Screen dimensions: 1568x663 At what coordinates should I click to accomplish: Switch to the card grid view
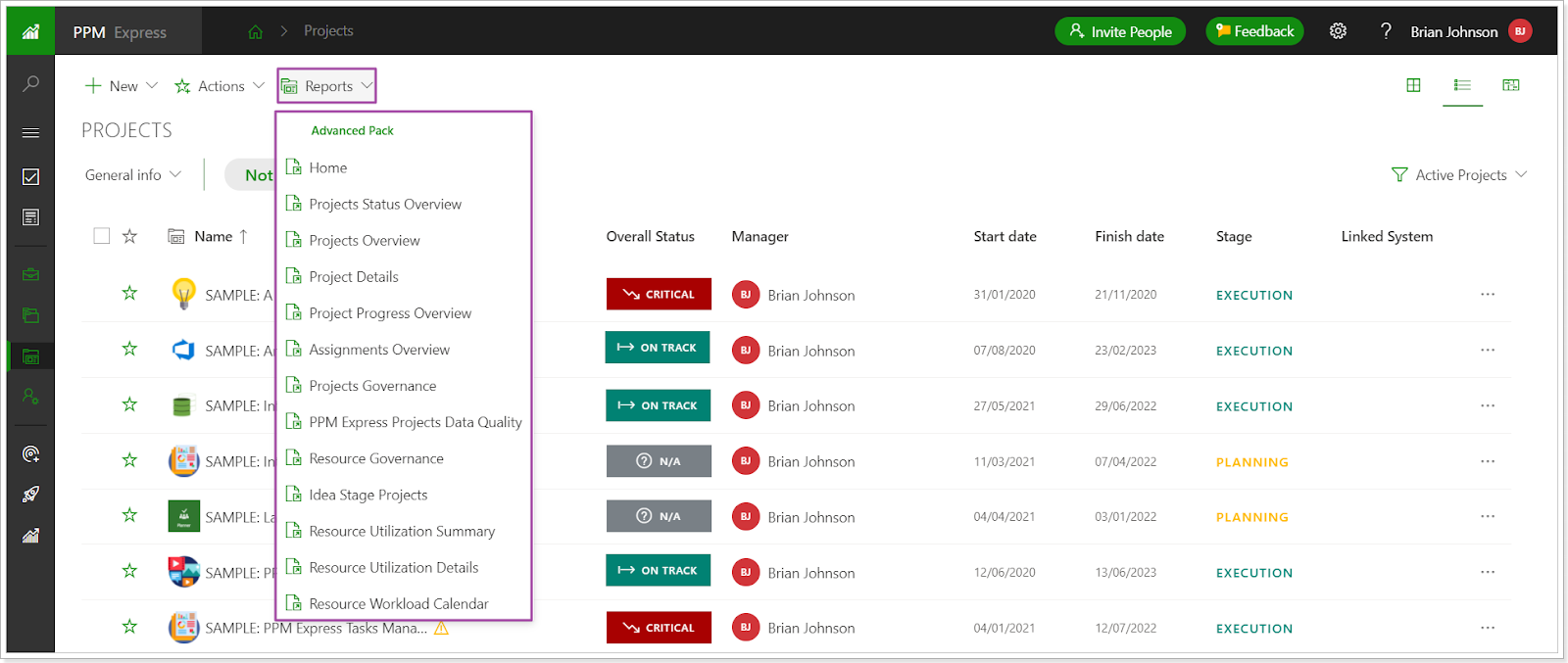click(1413, 85)
